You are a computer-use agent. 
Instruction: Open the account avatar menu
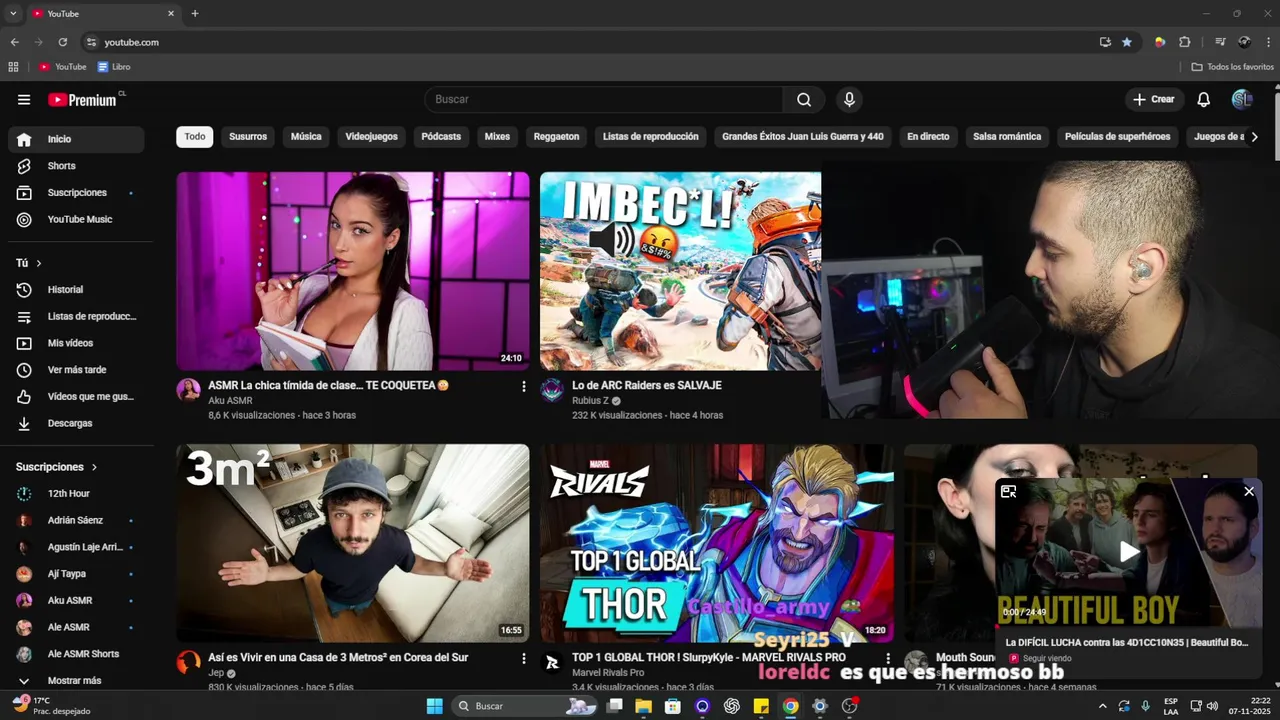point(1242,99)
